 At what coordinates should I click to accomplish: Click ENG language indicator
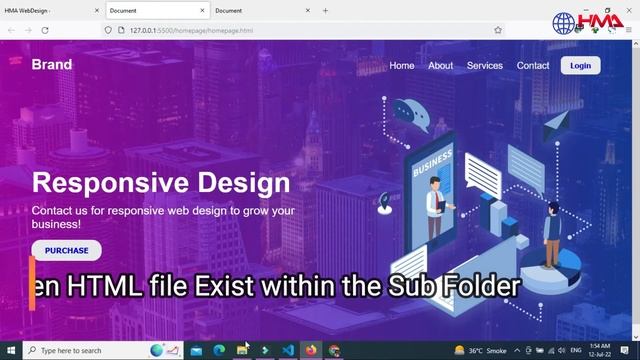[576, 351]
